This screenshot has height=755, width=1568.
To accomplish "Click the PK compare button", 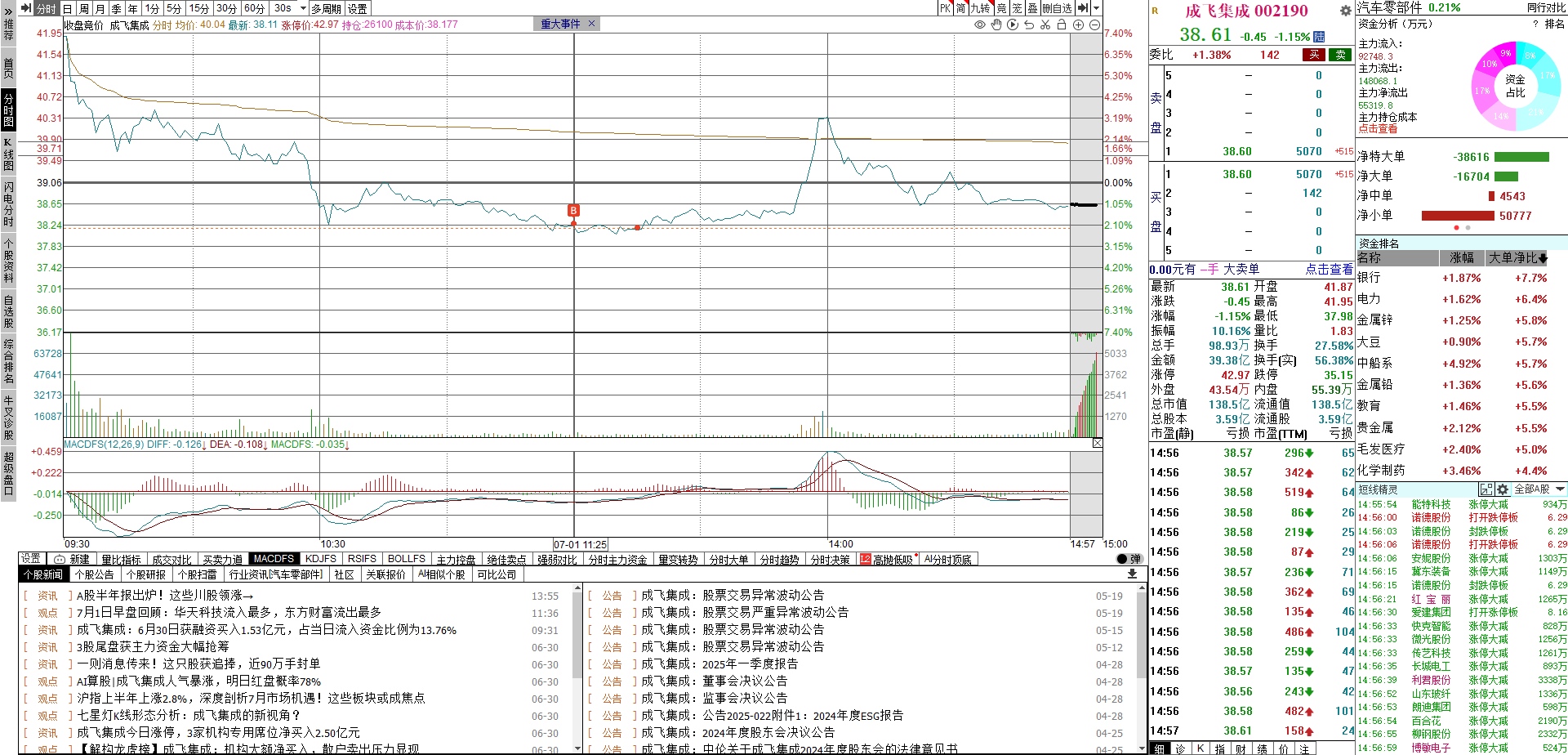I will pos(945,8).
